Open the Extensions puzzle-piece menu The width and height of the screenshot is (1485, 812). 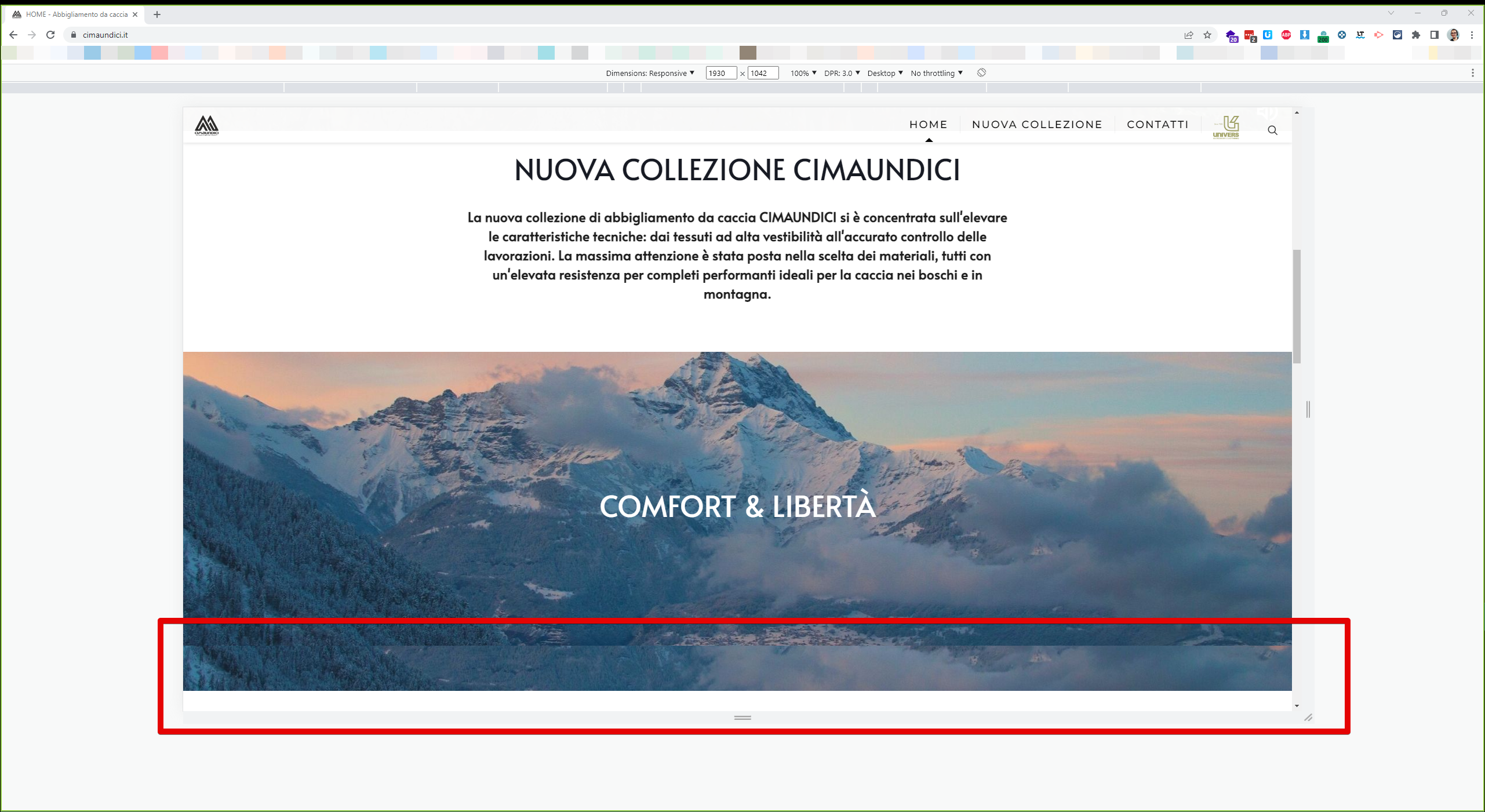tap(1416, 35)
